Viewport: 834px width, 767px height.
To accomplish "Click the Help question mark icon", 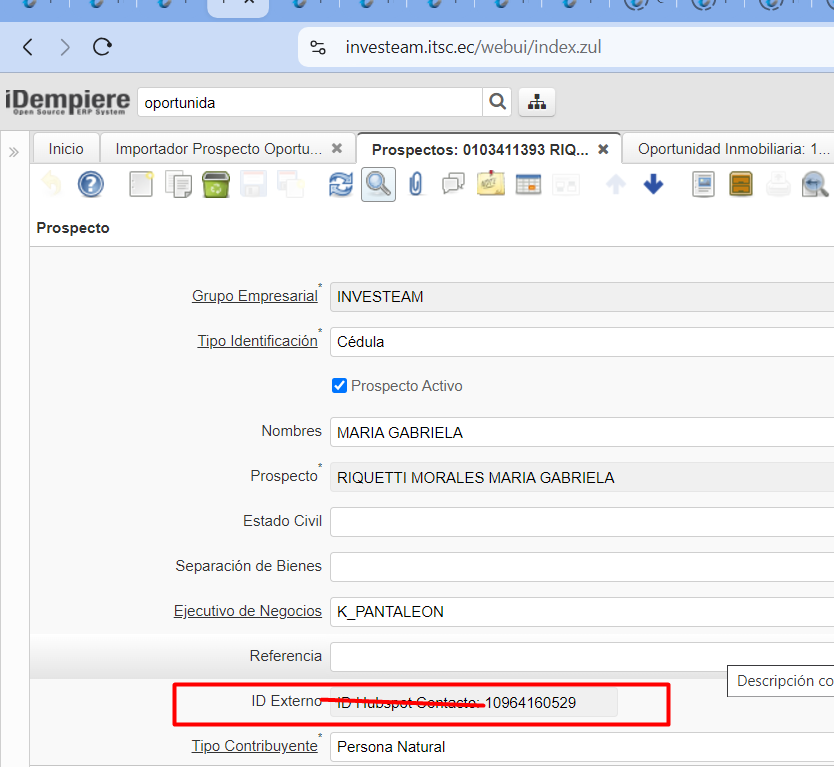I will [x=91, y=184].
